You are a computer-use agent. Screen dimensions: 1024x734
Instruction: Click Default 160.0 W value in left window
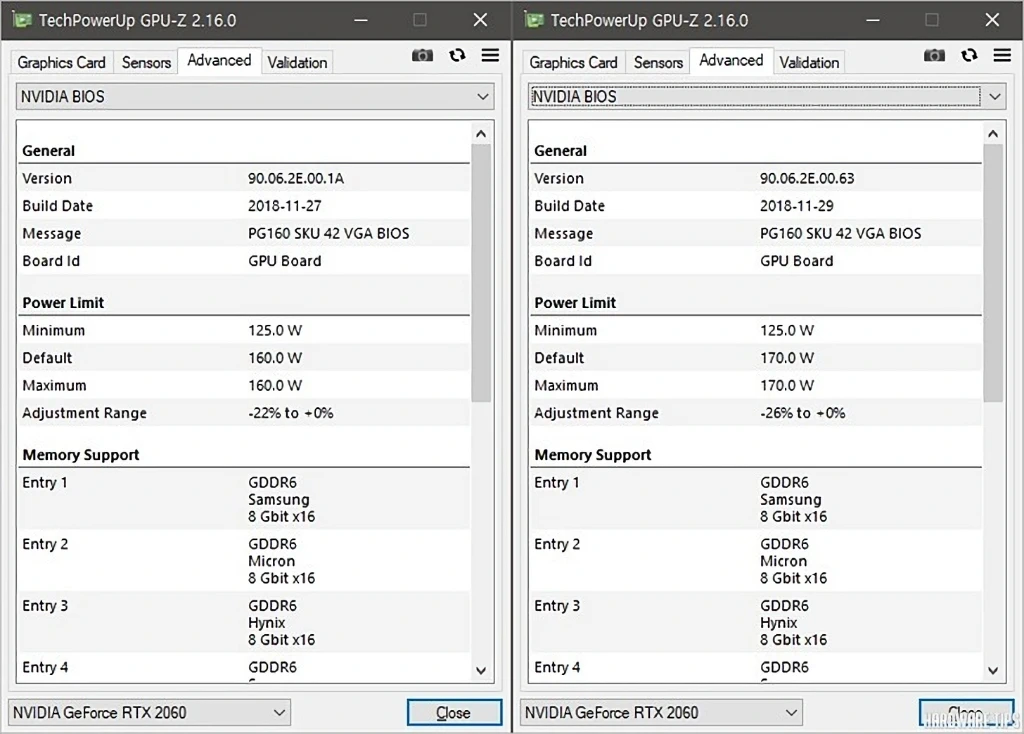(x=275, y=358)
